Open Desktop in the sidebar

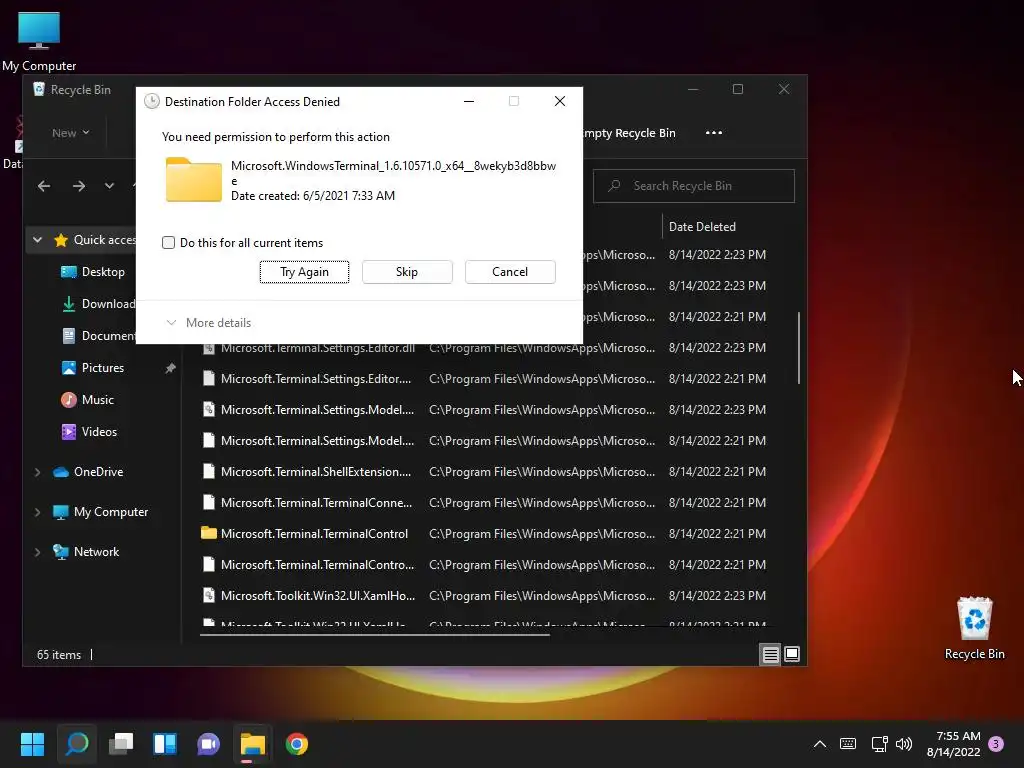point(92,272)
